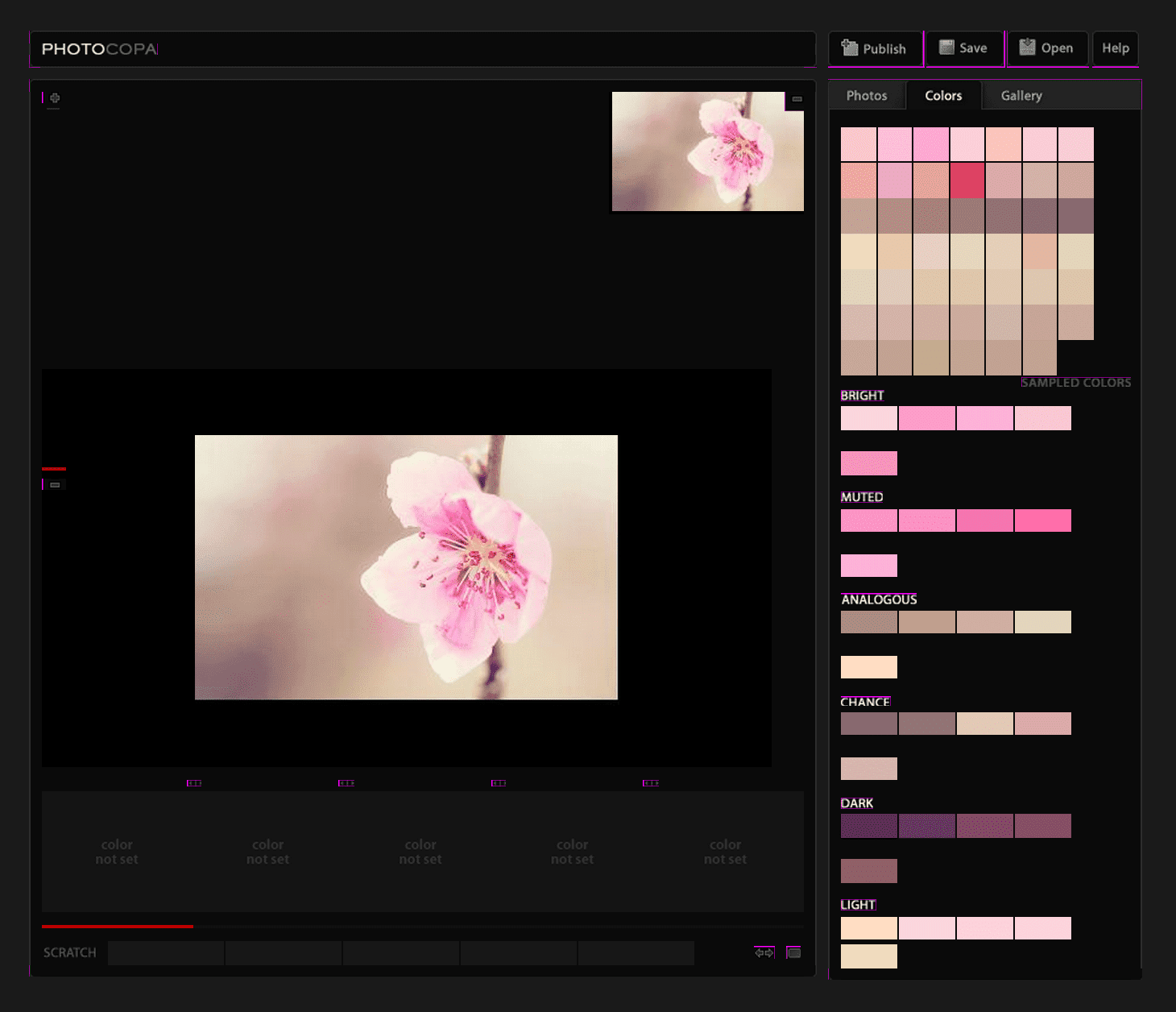This screenshot has width=1176, height=1012.
Task: Switch to the Photos tab
Action: [x=866, y=95]
